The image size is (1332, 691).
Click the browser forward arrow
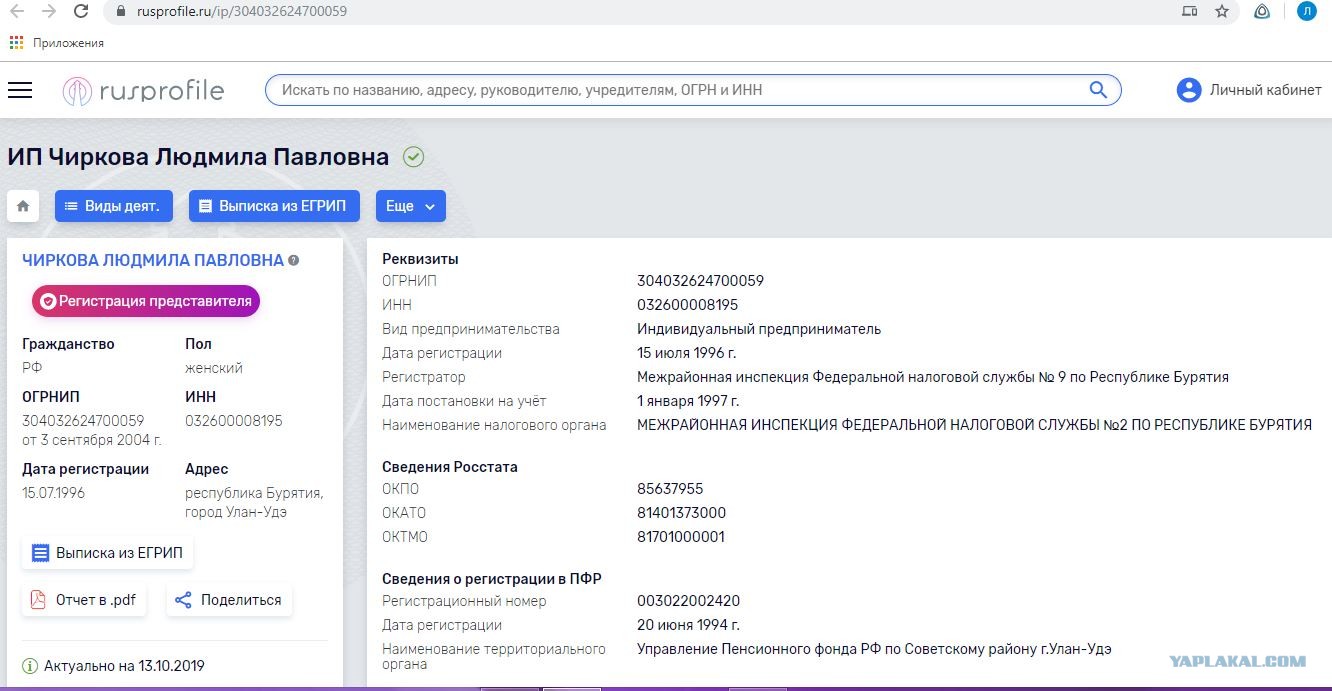tap(49, 11)
